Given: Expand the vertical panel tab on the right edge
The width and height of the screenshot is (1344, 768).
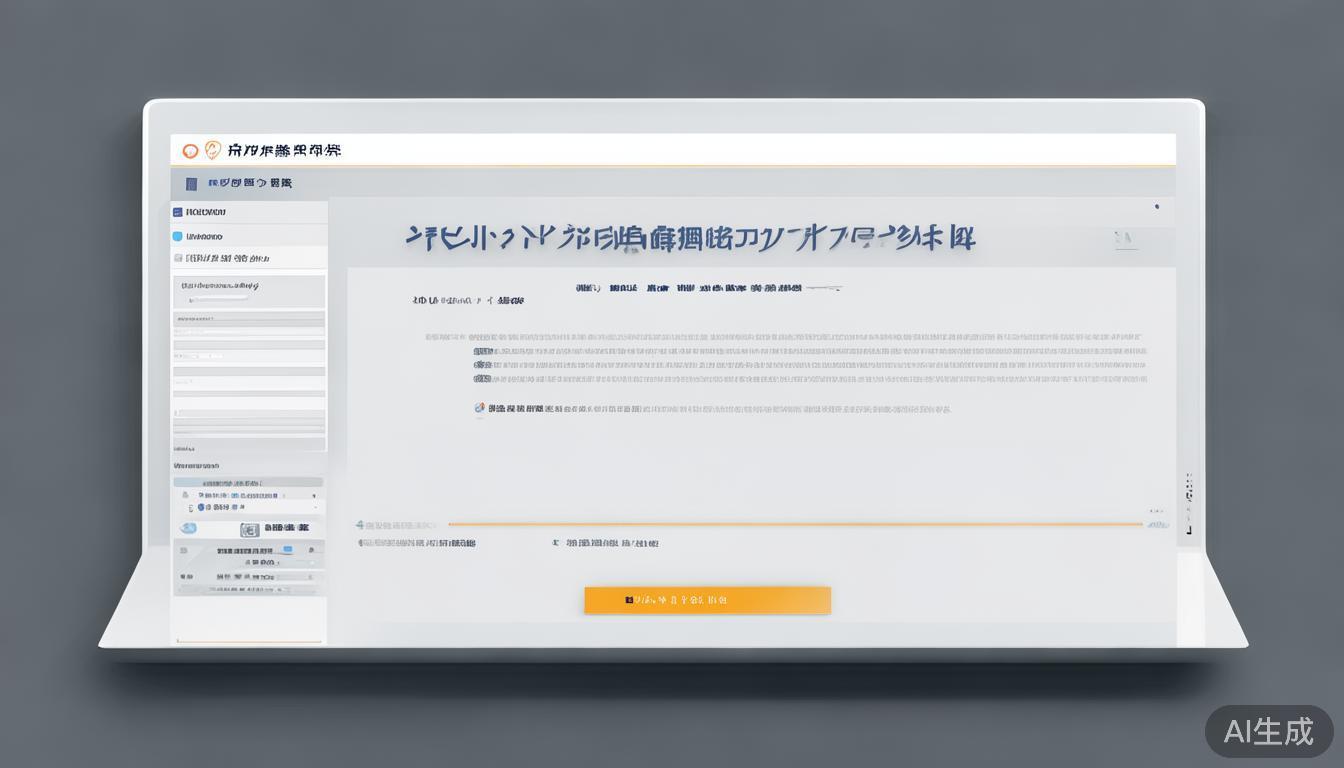Looking at the screenshot, I should (1190, 490).
